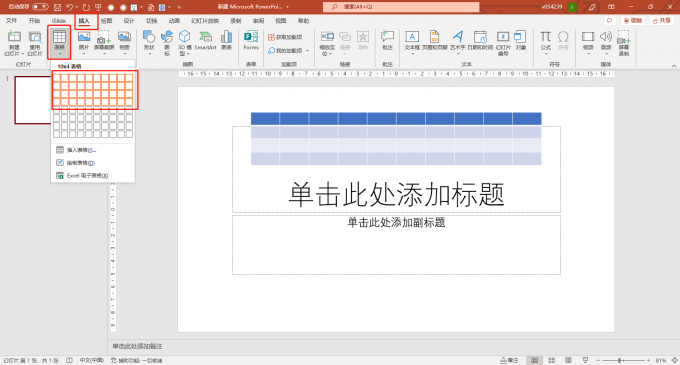Open the 文件 (File) tab
680x365 pixels.
(x=11, y=21)
